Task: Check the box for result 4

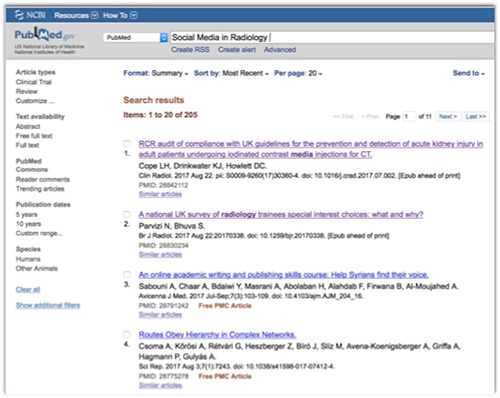Action: pos(127,334)
